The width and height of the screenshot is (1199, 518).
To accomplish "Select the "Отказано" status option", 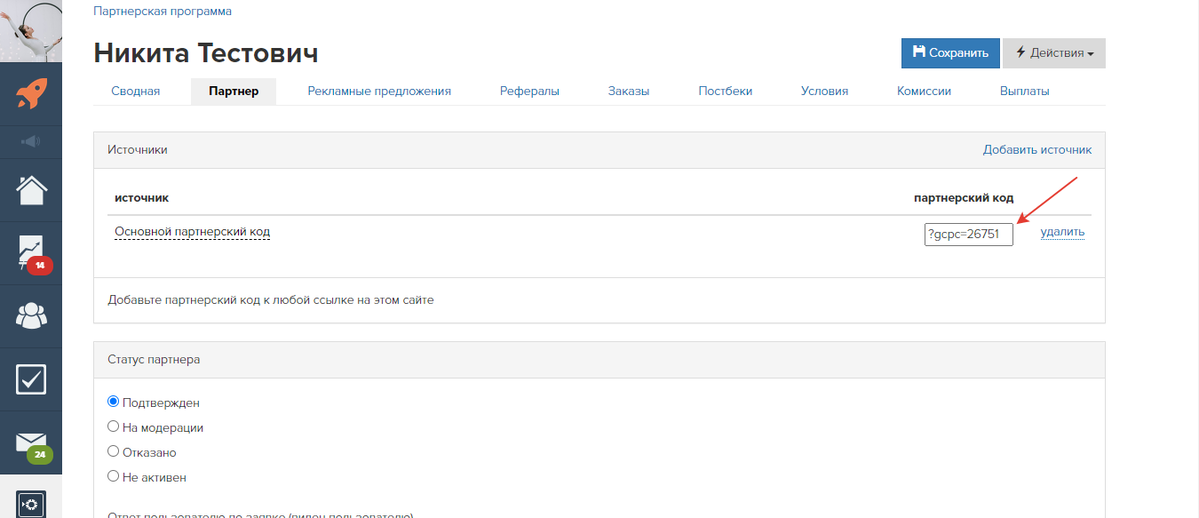I will pos(113,452).
